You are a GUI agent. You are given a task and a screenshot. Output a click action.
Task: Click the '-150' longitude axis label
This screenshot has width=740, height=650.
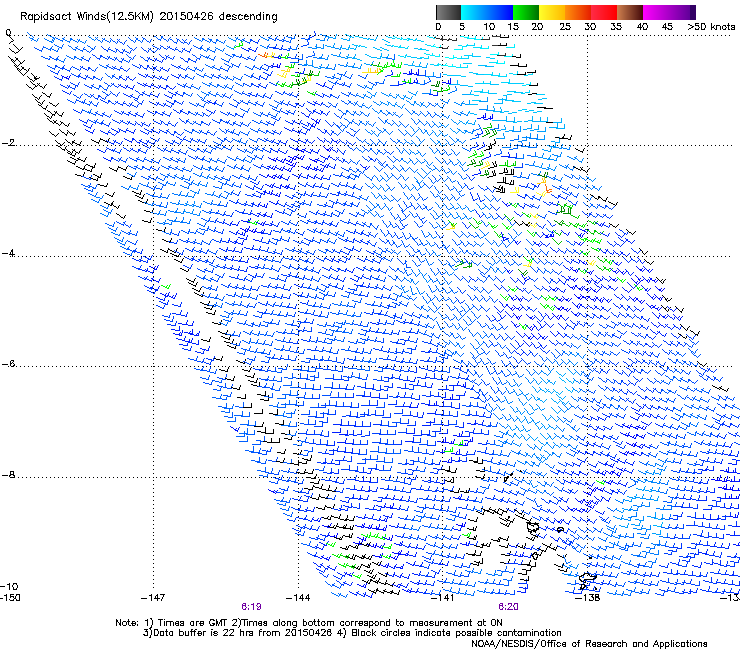pyautogui.click(x=11, y=598)
